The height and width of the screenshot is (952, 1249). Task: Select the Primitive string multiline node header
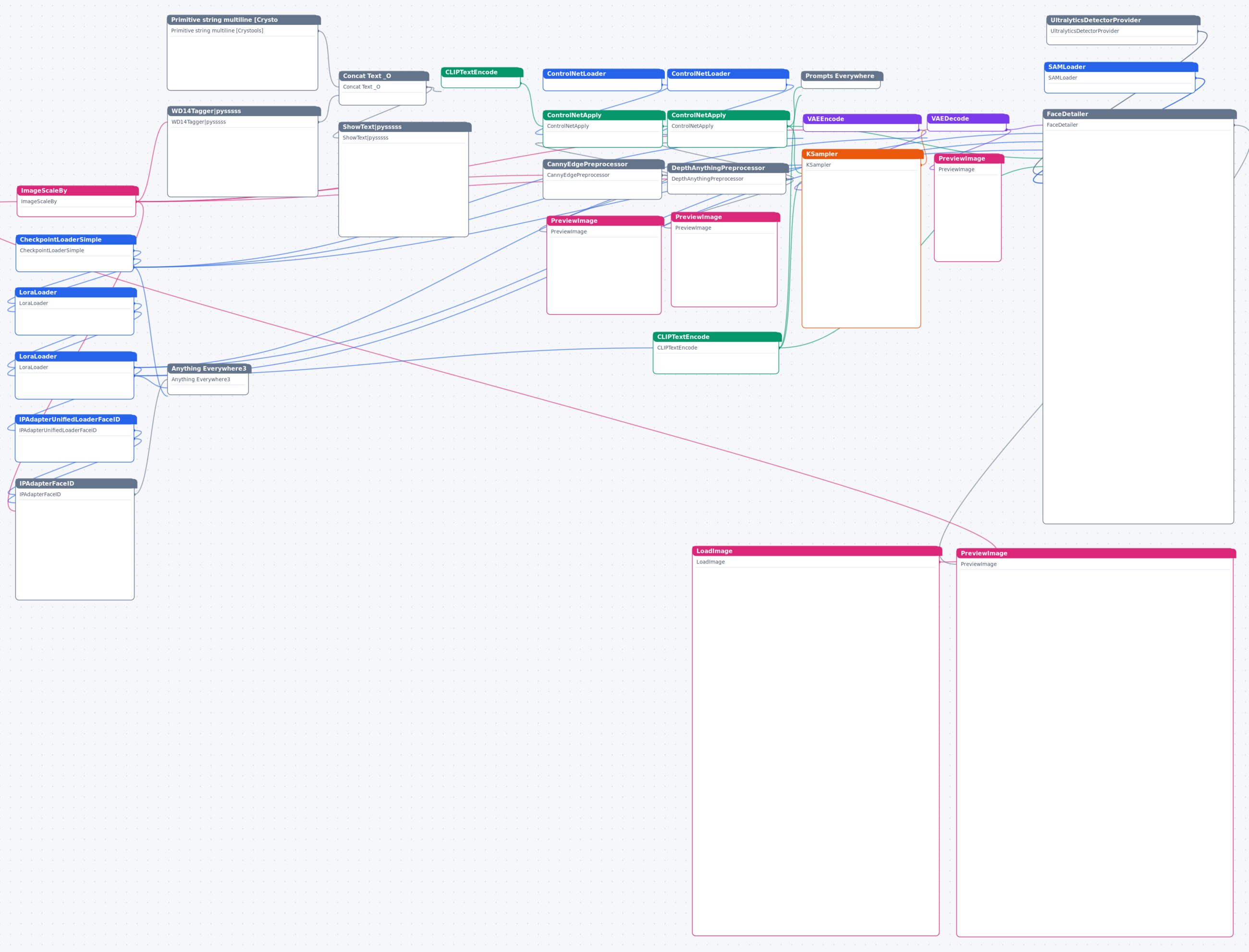click(x=244, y=20)
